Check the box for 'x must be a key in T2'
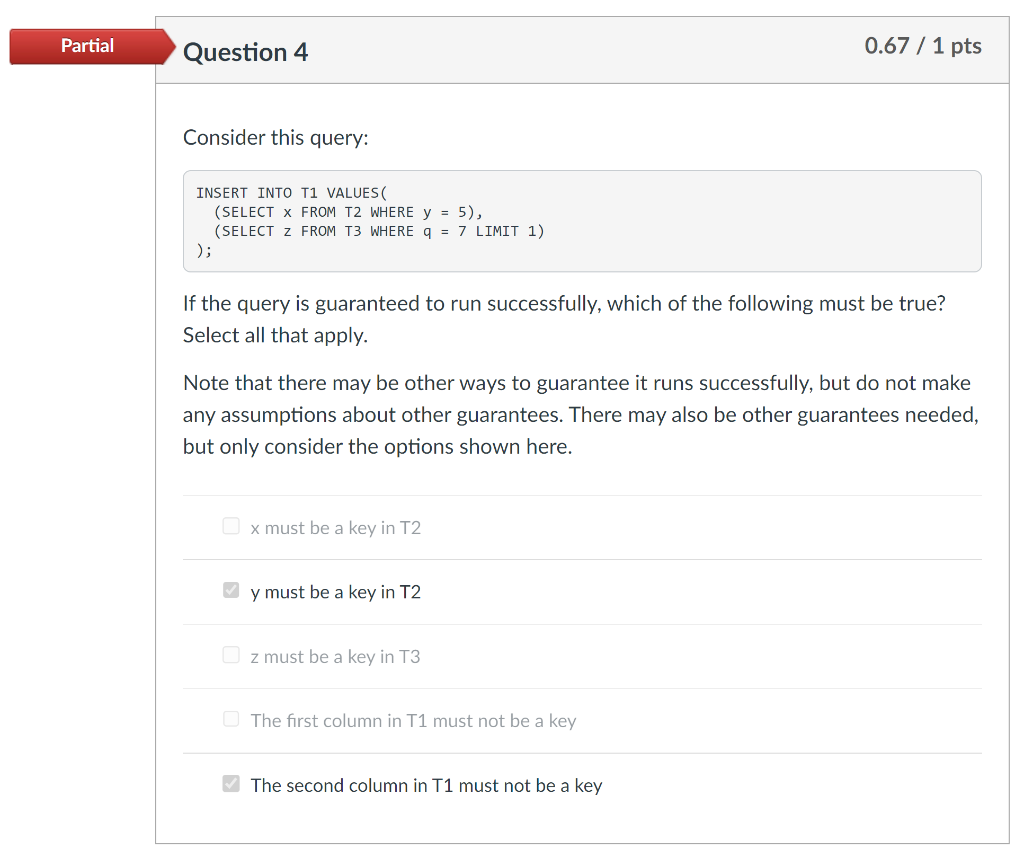The width and height of the screenshot is (1024, 848). pyautogui.click(x=231, y=525)
